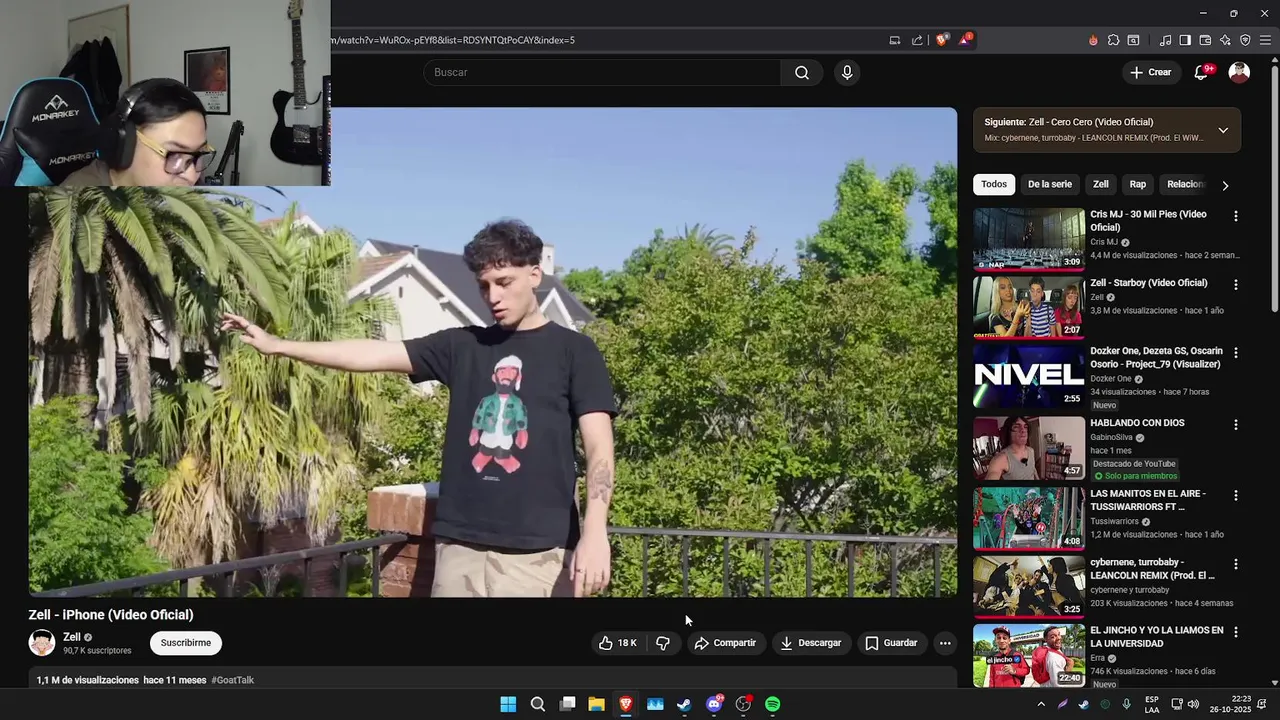Open more actions ellipsis under the video
The width and height of the screenshot is (1280, 720).
pyautogui.click(x=945, y=643)
